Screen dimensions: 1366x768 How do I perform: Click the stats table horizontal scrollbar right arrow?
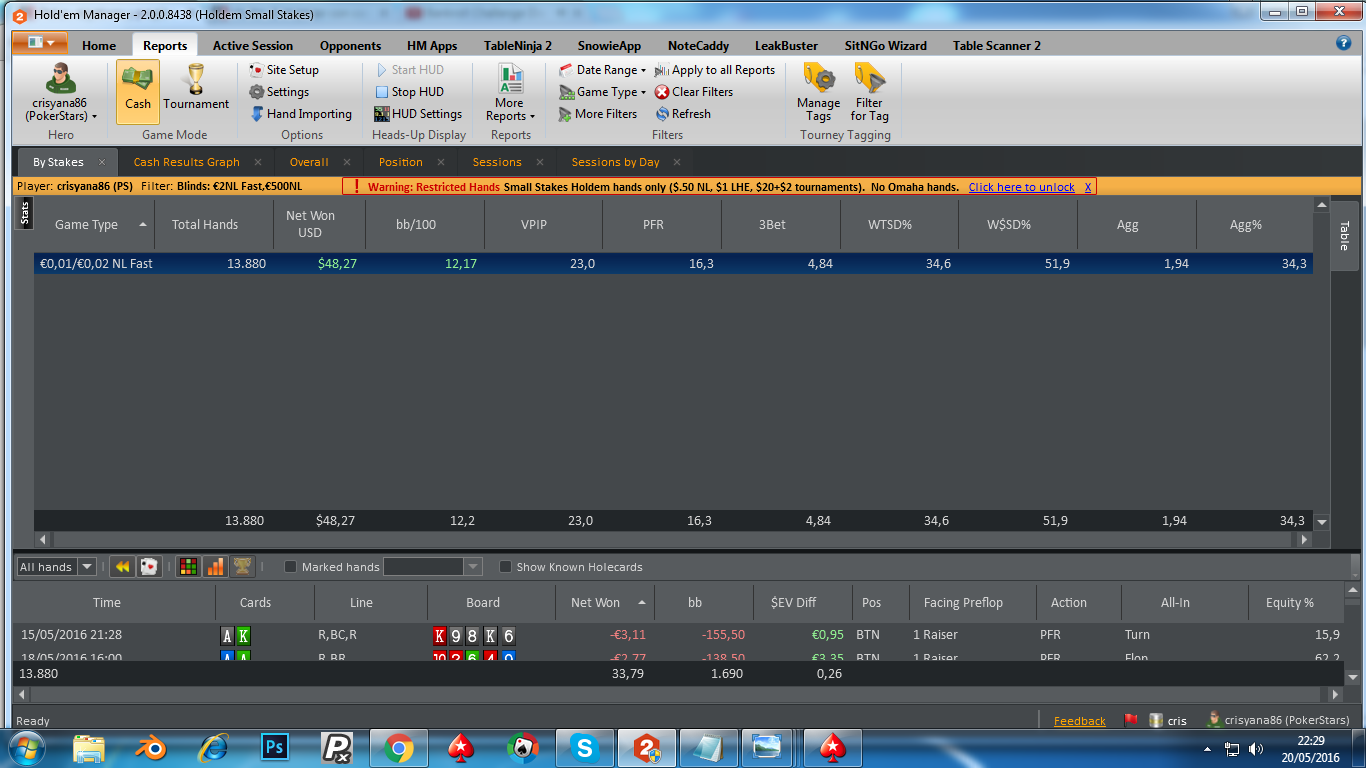click(x=1303, y=539)
